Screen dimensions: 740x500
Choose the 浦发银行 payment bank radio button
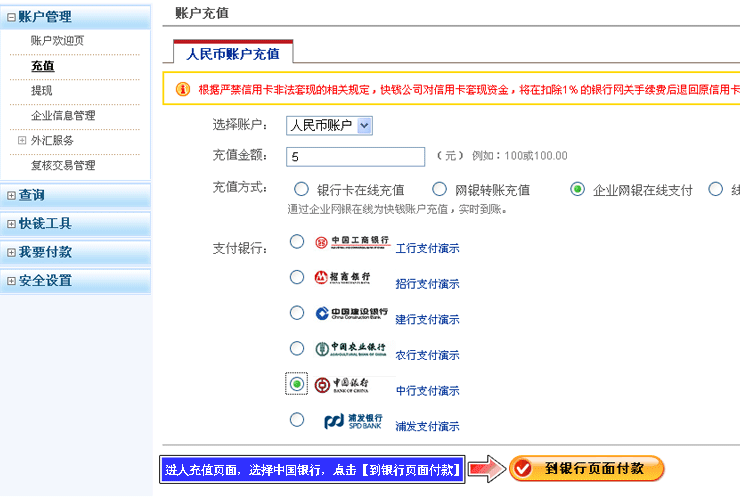point(297,419)
